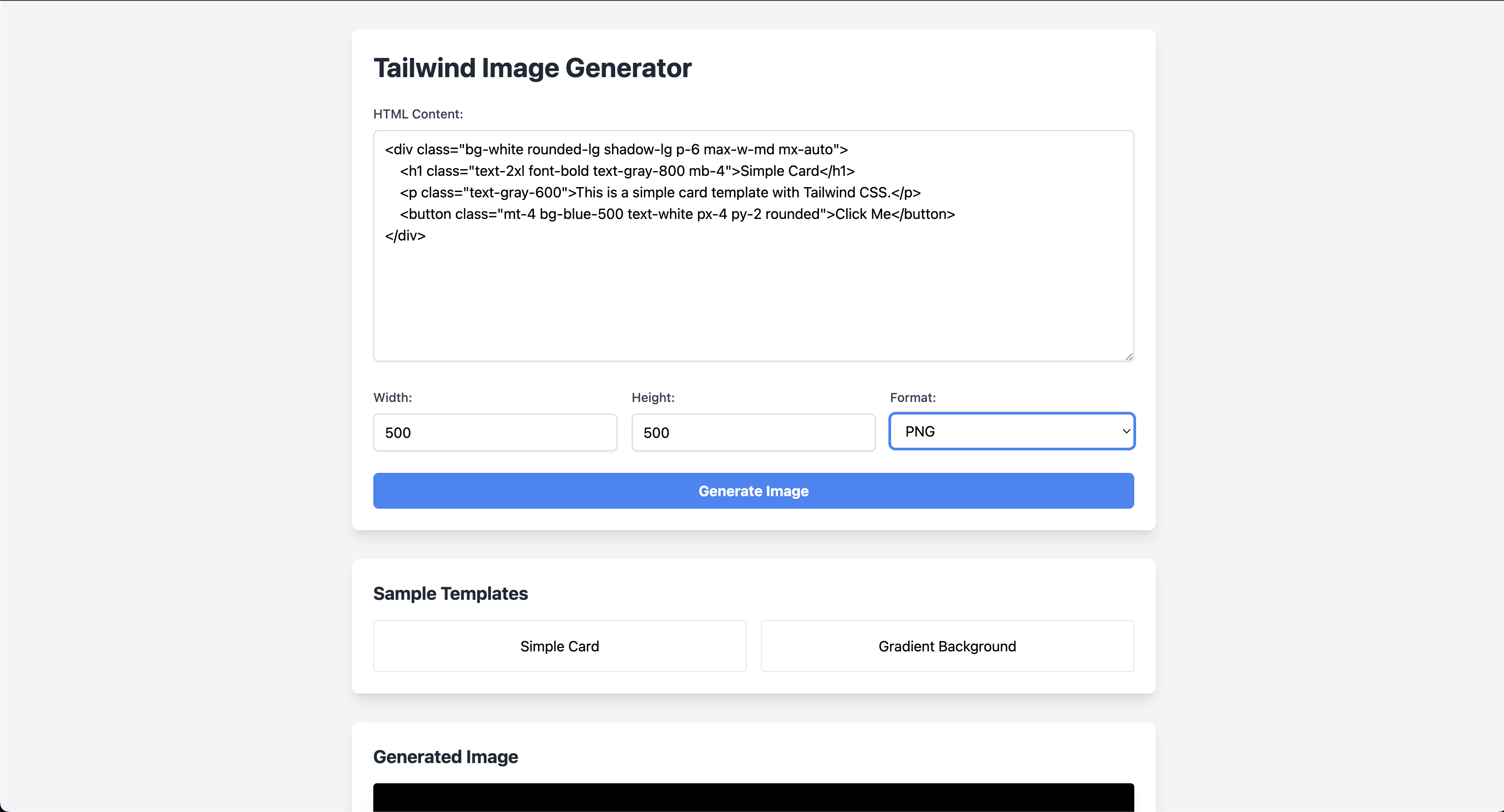Viewport: 1504px width, 812px height.
Task: Click the Generated Image heading
Action: coord(446,757)
